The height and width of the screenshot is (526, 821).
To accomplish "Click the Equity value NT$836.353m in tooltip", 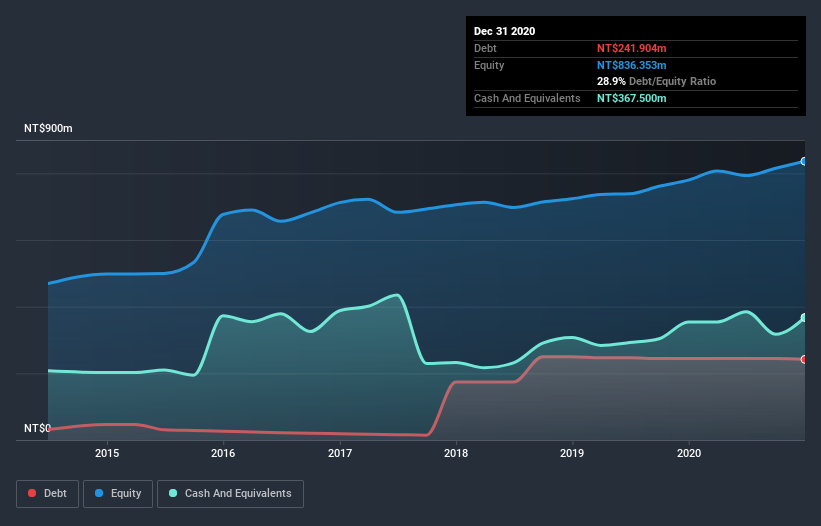I will (631, 65).
